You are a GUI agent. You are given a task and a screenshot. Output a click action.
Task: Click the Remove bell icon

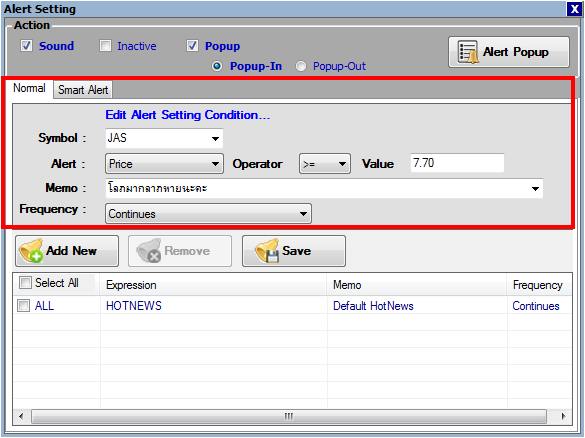tap(148, 251)
